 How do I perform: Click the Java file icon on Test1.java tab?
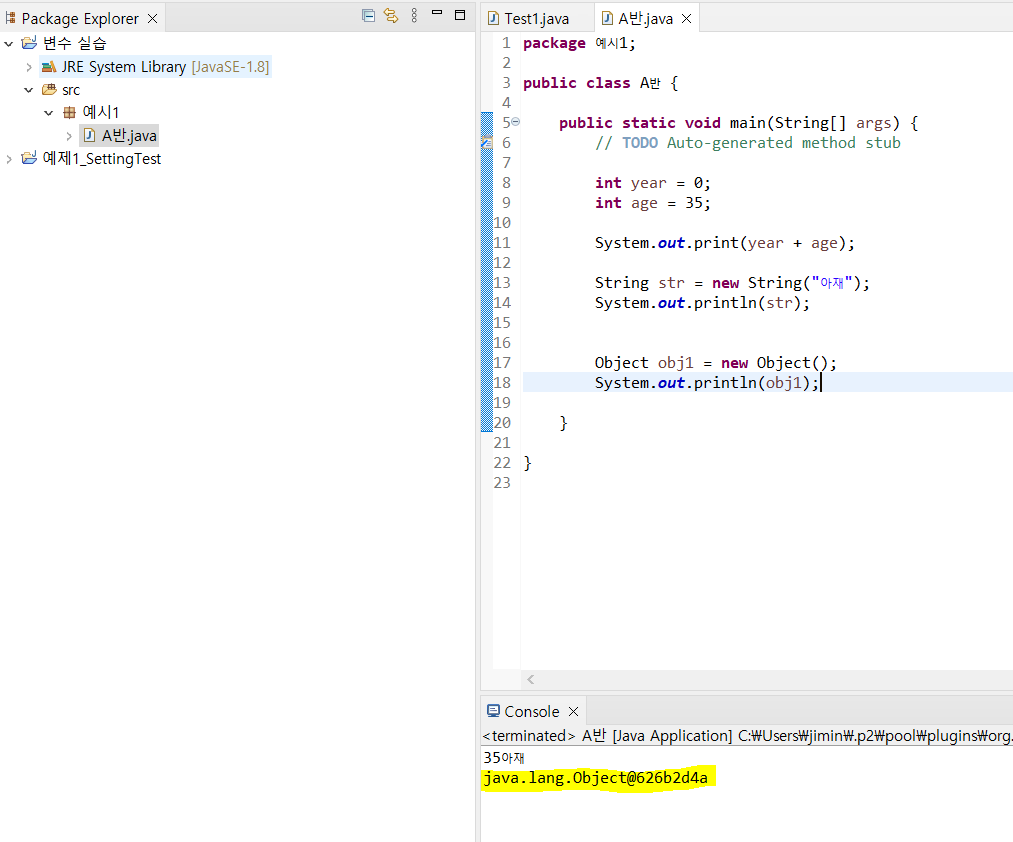pyautogui.click(x=494, y=18)
